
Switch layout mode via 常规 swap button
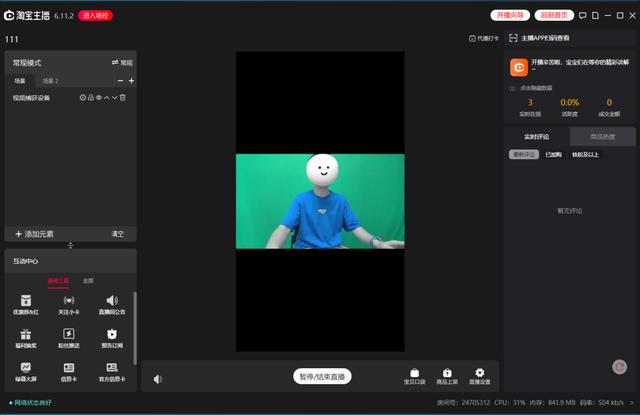122,62
